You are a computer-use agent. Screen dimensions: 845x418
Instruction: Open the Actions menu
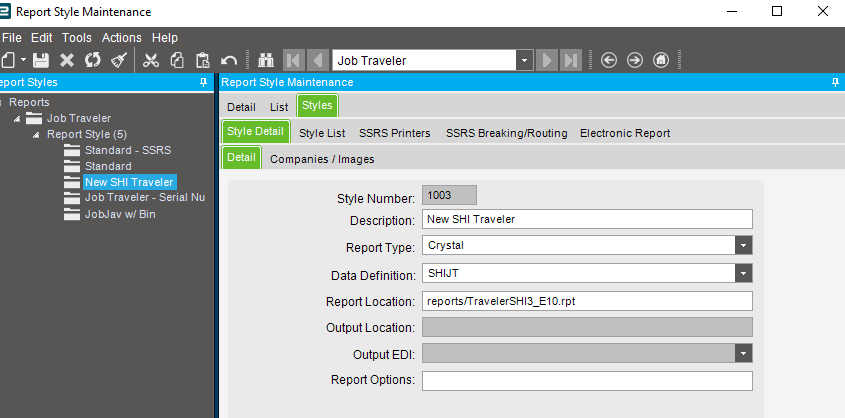[121, 38]
